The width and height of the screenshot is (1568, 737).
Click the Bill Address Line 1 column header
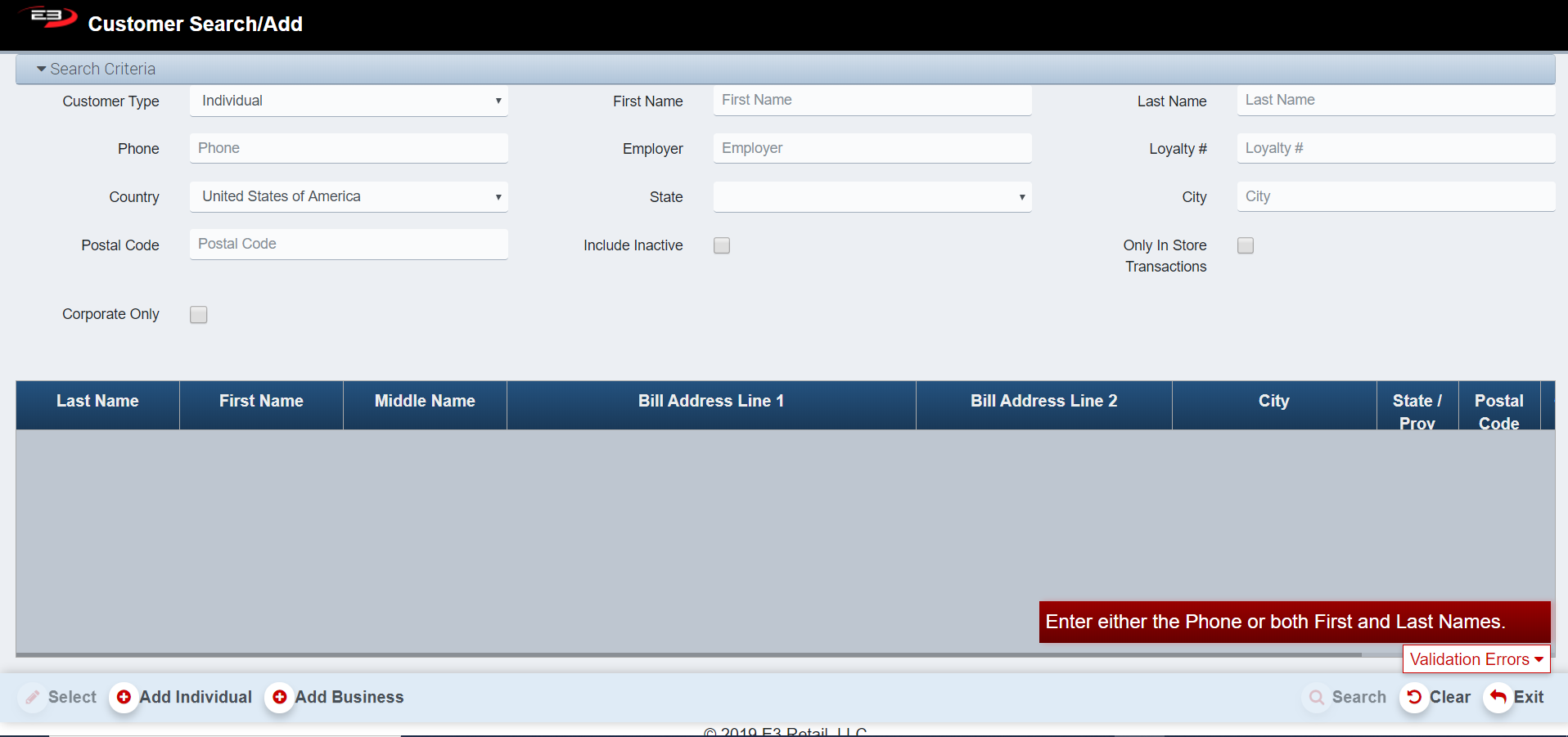[x=710, y=401]
